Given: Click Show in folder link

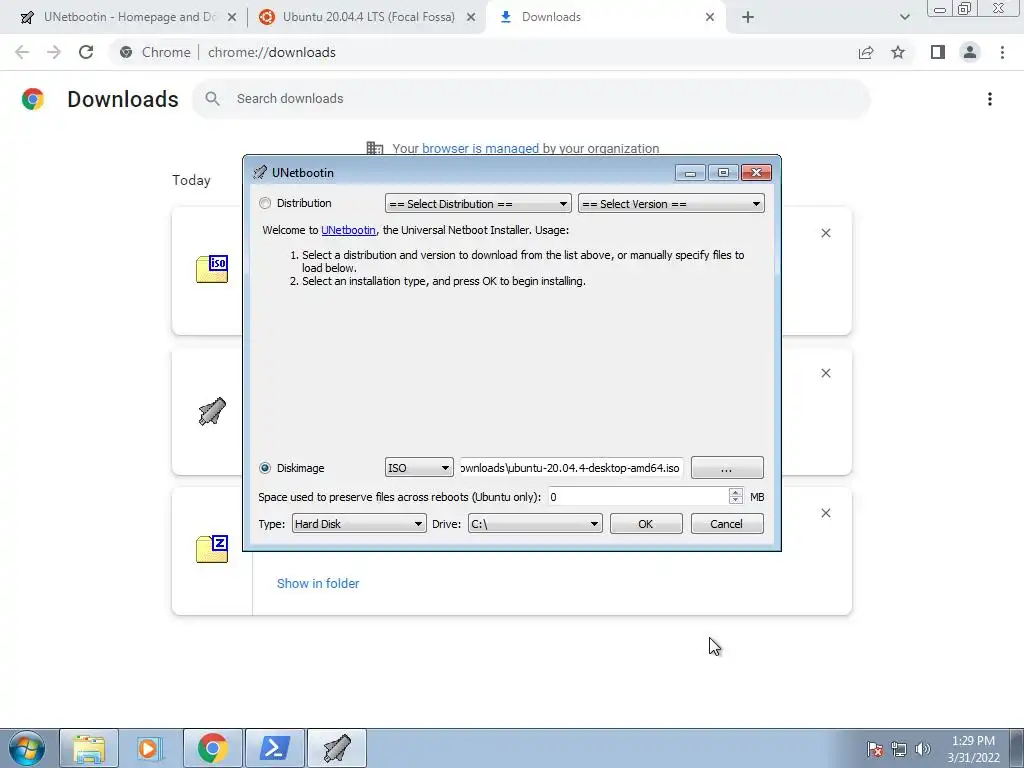Looking at the screenshot, I should coord(318,583).
